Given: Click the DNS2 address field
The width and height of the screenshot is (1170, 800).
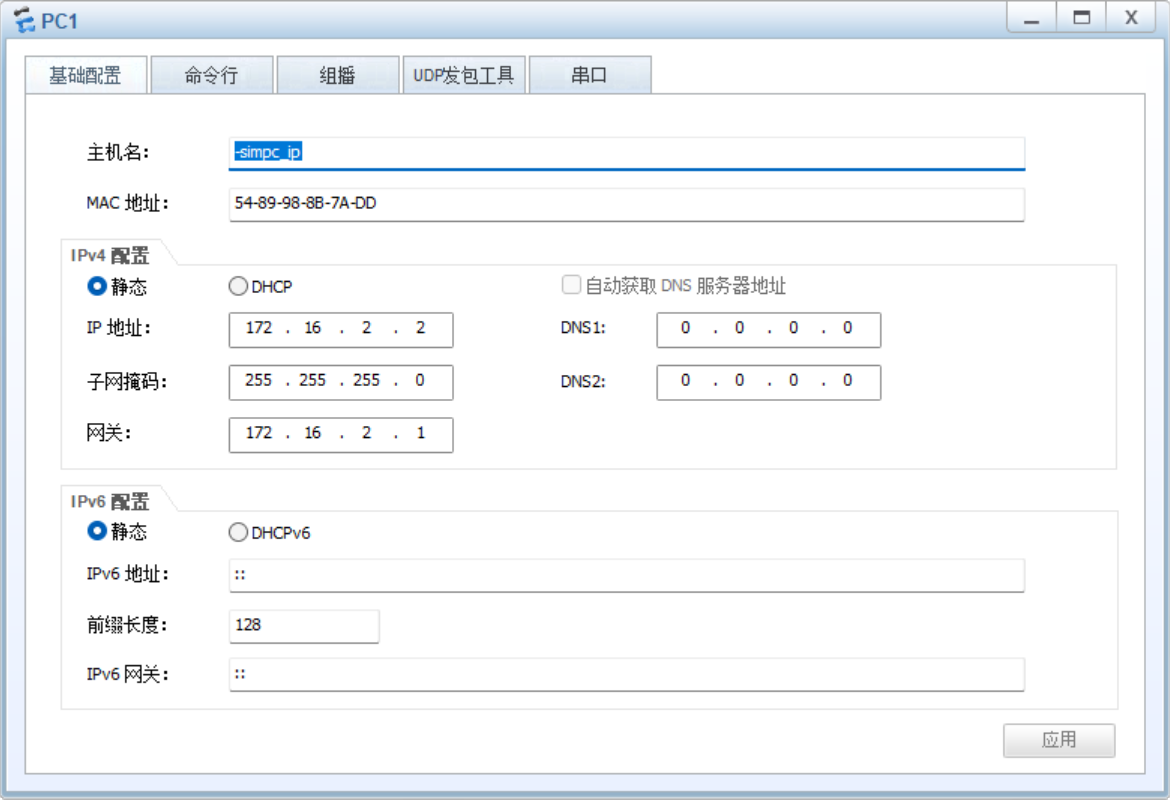Looking at the screenshot, I should click(x=769, y=381).
